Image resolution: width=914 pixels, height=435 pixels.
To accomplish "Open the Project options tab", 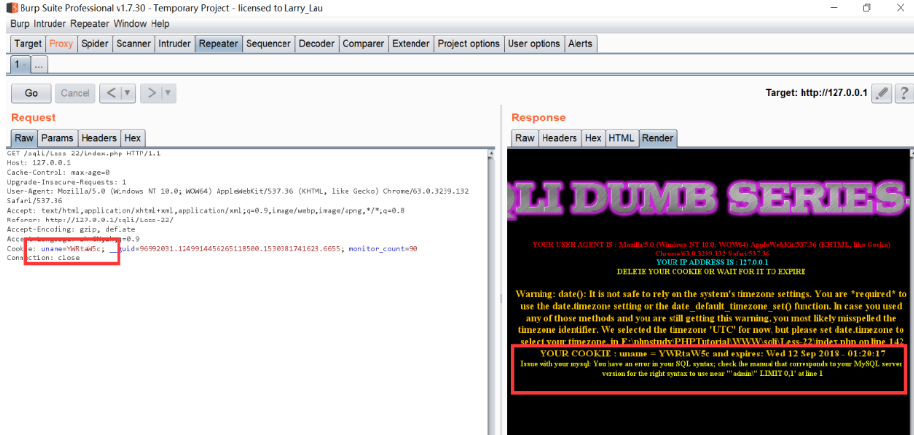I will tap(469, 44).
